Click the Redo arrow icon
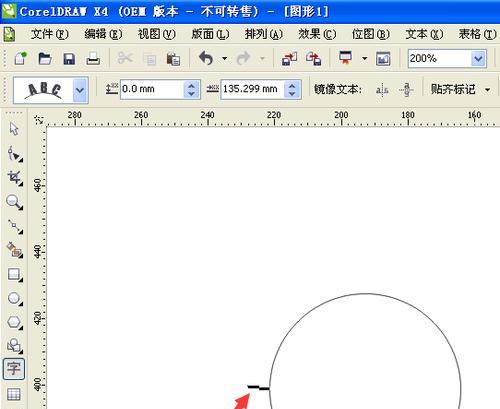The height and width of the screenshot is (409, 500). (243, 59)
